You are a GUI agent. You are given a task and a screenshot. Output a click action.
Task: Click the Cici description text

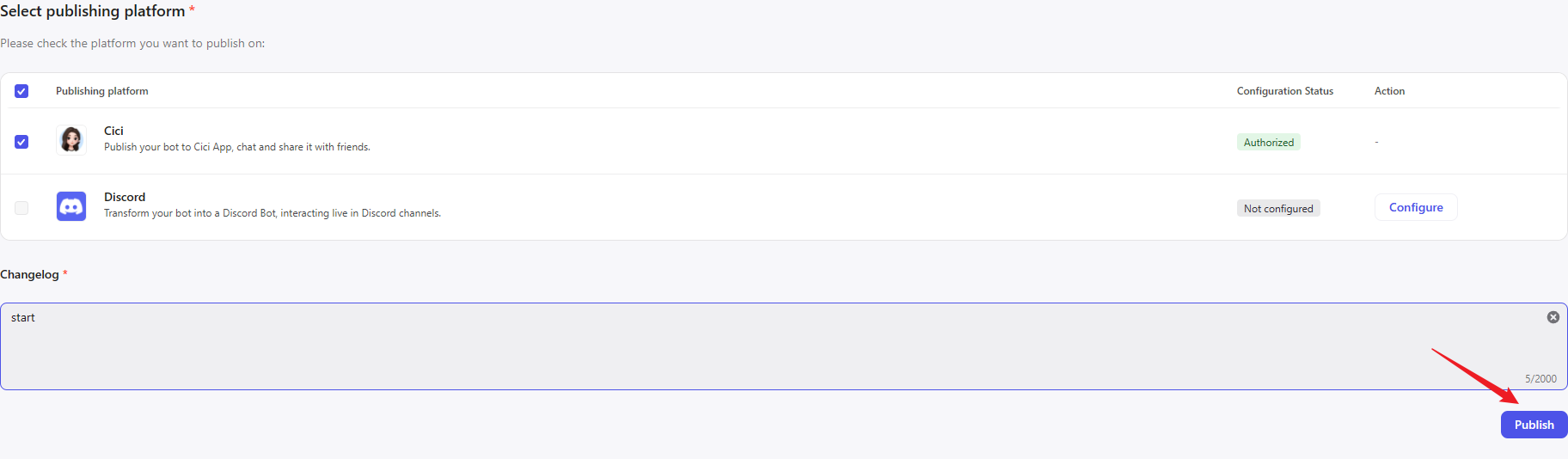click(x=236, y=147)
